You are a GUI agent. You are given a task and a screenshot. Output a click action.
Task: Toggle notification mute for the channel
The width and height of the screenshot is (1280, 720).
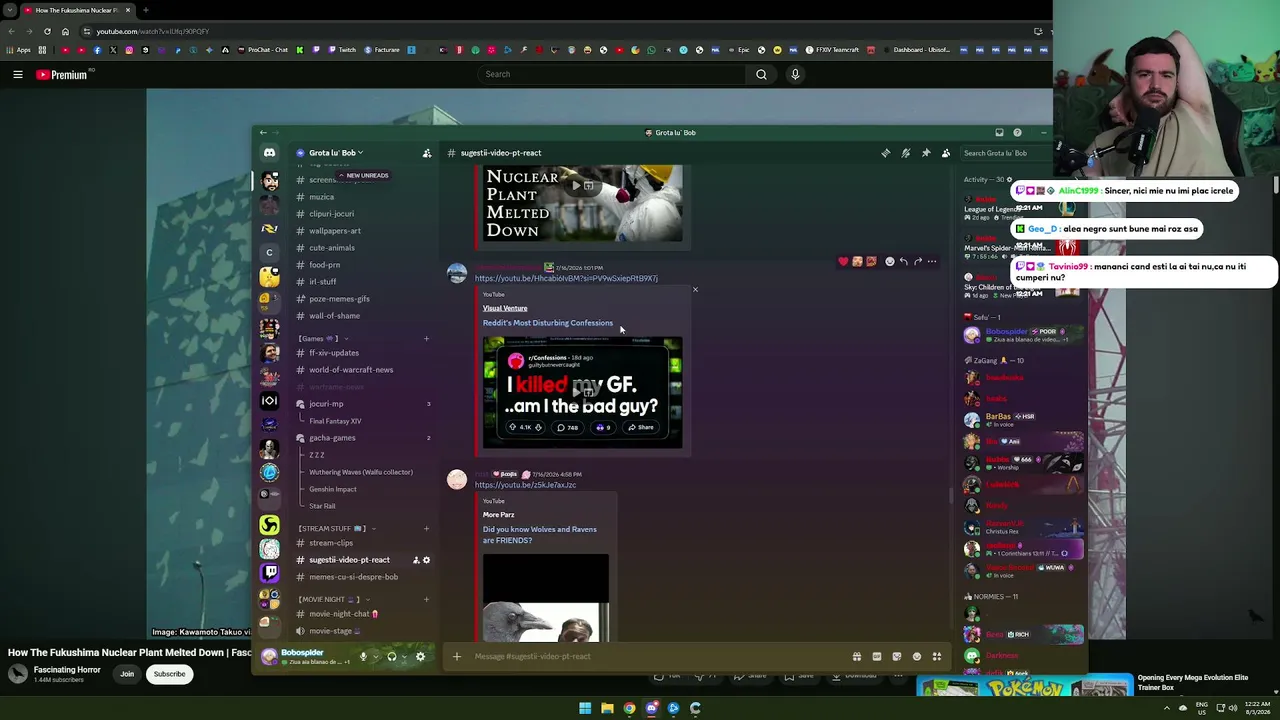(905, 153)
